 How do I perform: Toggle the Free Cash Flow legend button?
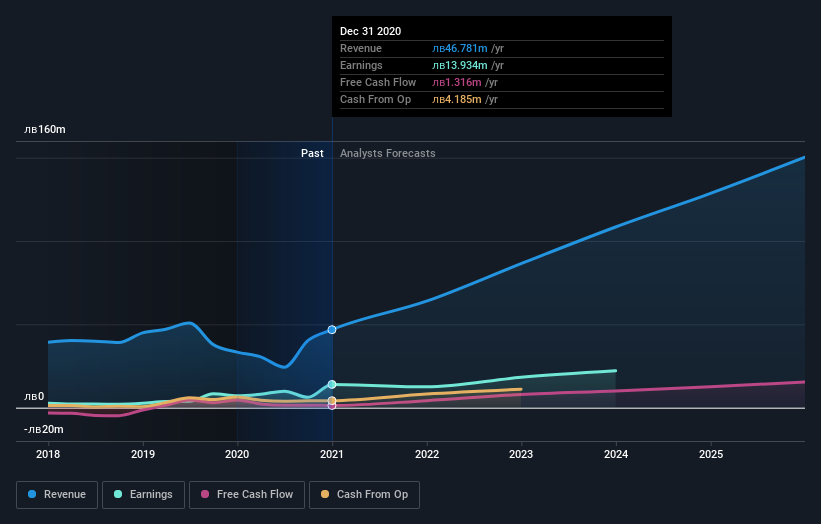[x=247, y=495]
